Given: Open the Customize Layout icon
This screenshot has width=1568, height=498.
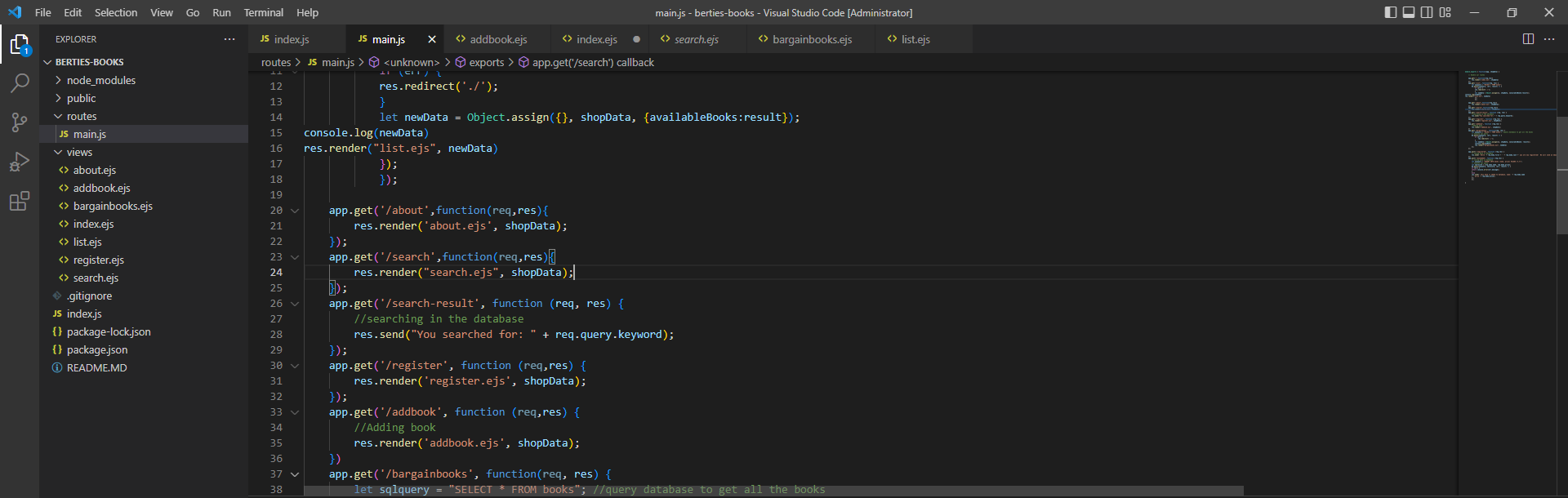Looking at the screenshot, I should pyautogui.click(x=1445, y=12).
